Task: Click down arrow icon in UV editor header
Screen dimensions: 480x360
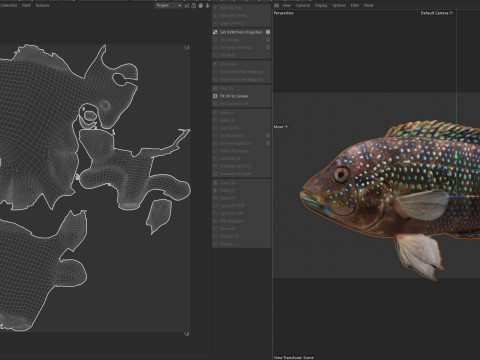Action: pyautogui.click(x=207, y=5)
